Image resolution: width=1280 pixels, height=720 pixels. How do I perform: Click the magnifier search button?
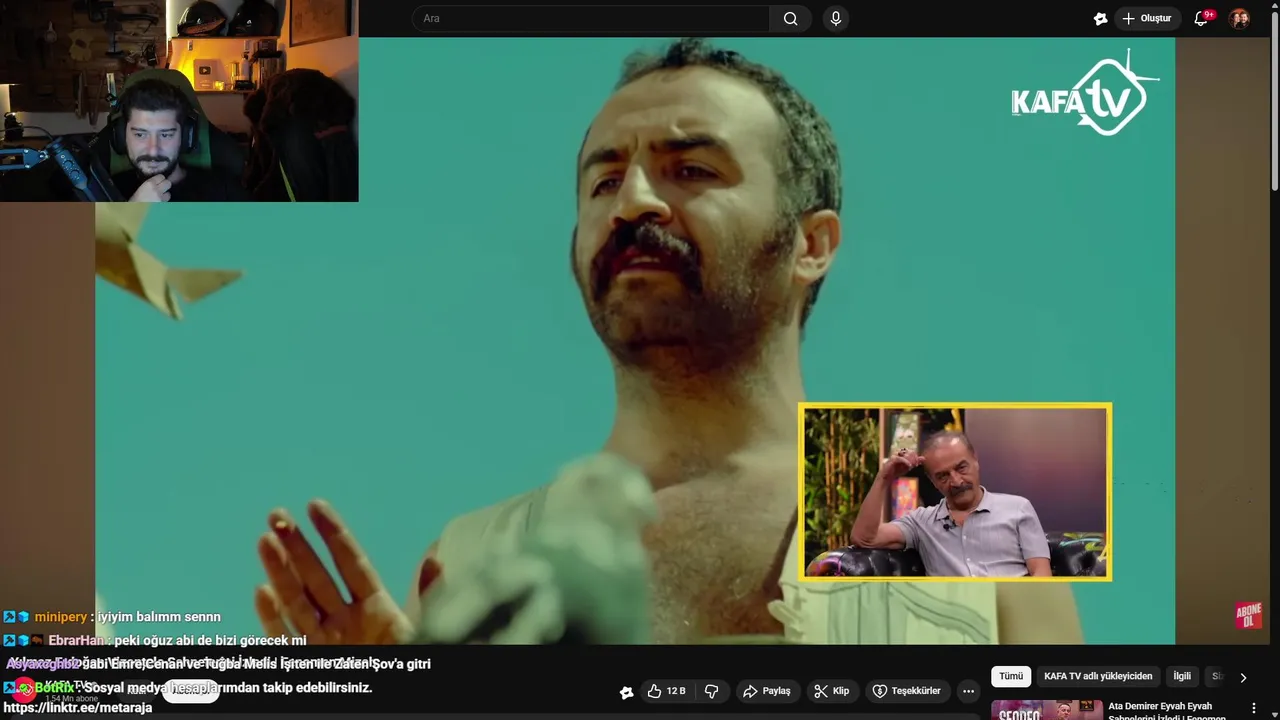point(791,18)
